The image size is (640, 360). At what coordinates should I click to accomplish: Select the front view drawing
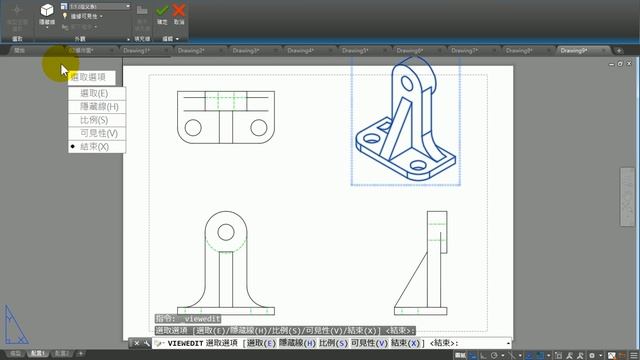point(226,263)
